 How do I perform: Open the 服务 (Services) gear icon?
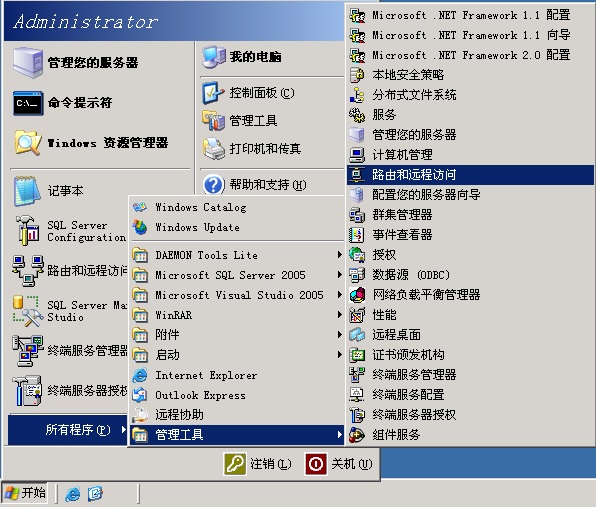click(x=357, y=115)
